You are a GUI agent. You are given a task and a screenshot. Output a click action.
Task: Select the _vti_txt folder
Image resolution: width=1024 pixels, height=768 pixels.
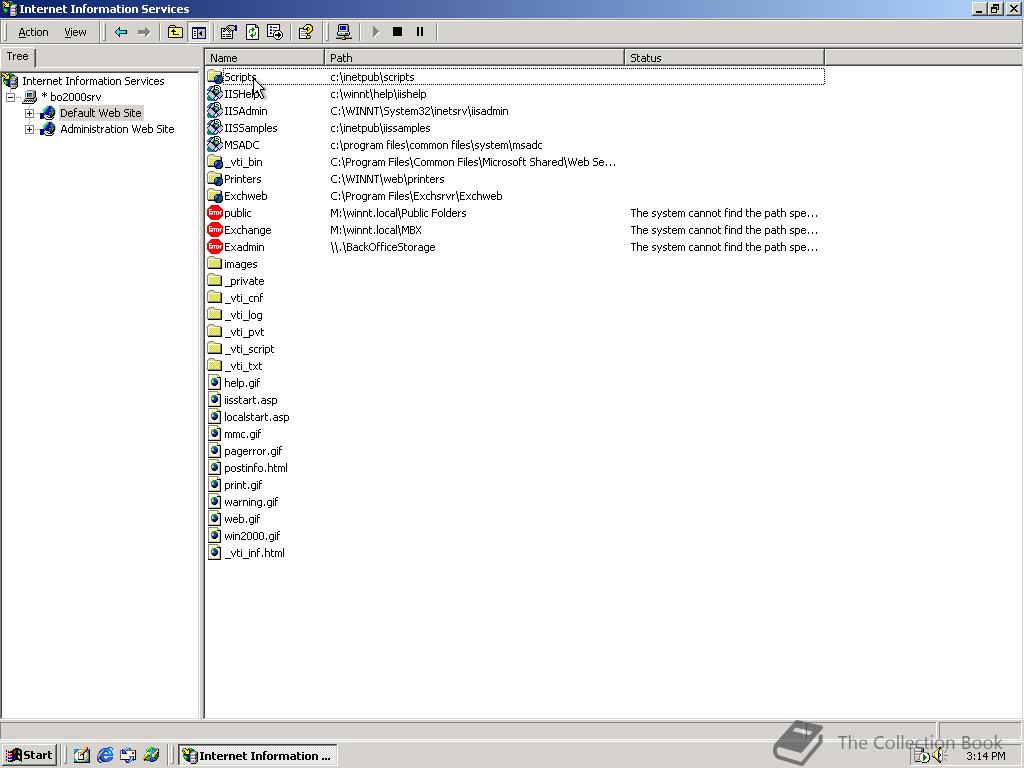point(235,366)
